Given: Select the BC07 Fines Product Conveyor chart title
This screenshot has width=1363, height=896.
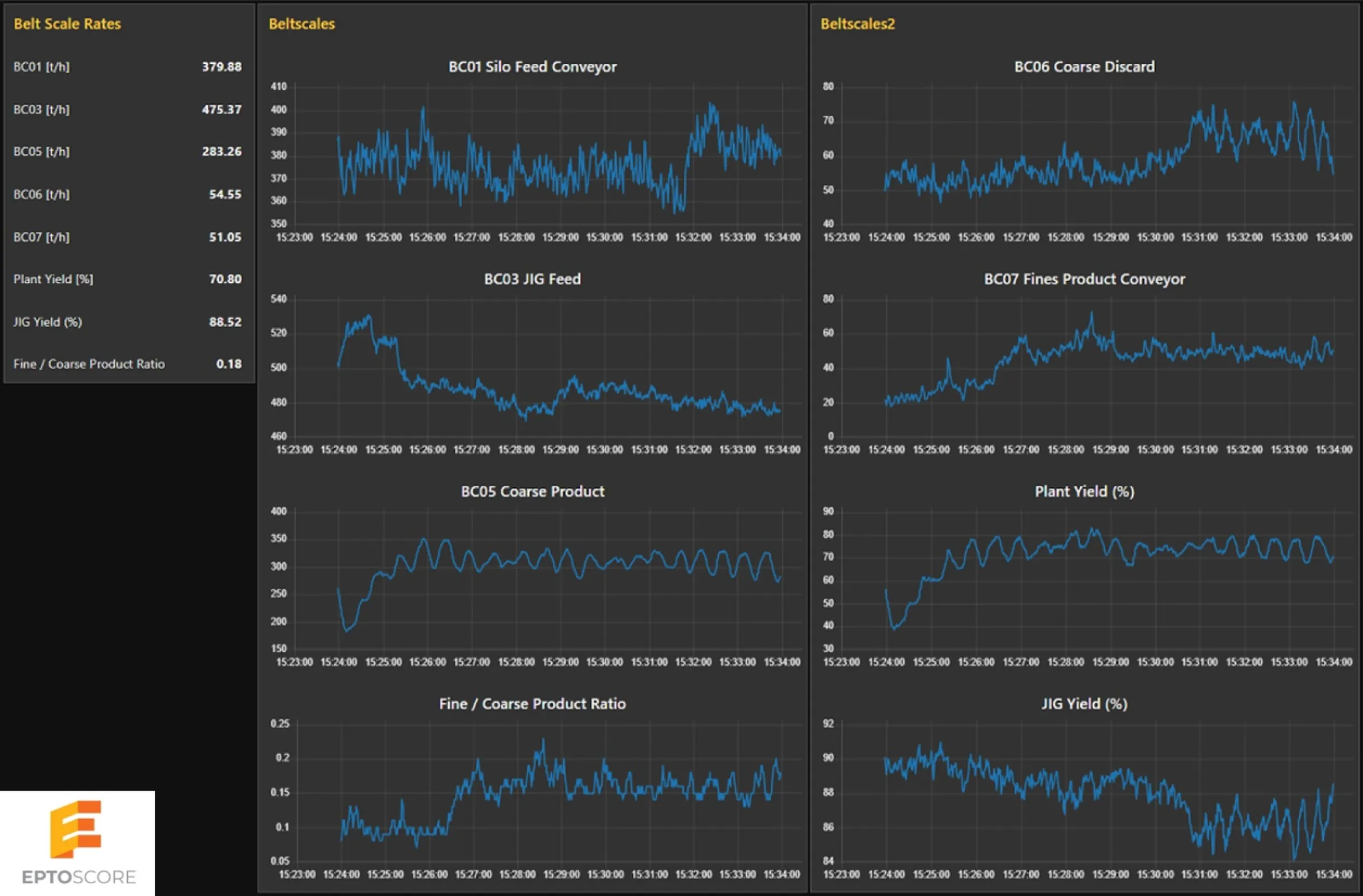Looking at the screenshot, I should [1085, 279].
